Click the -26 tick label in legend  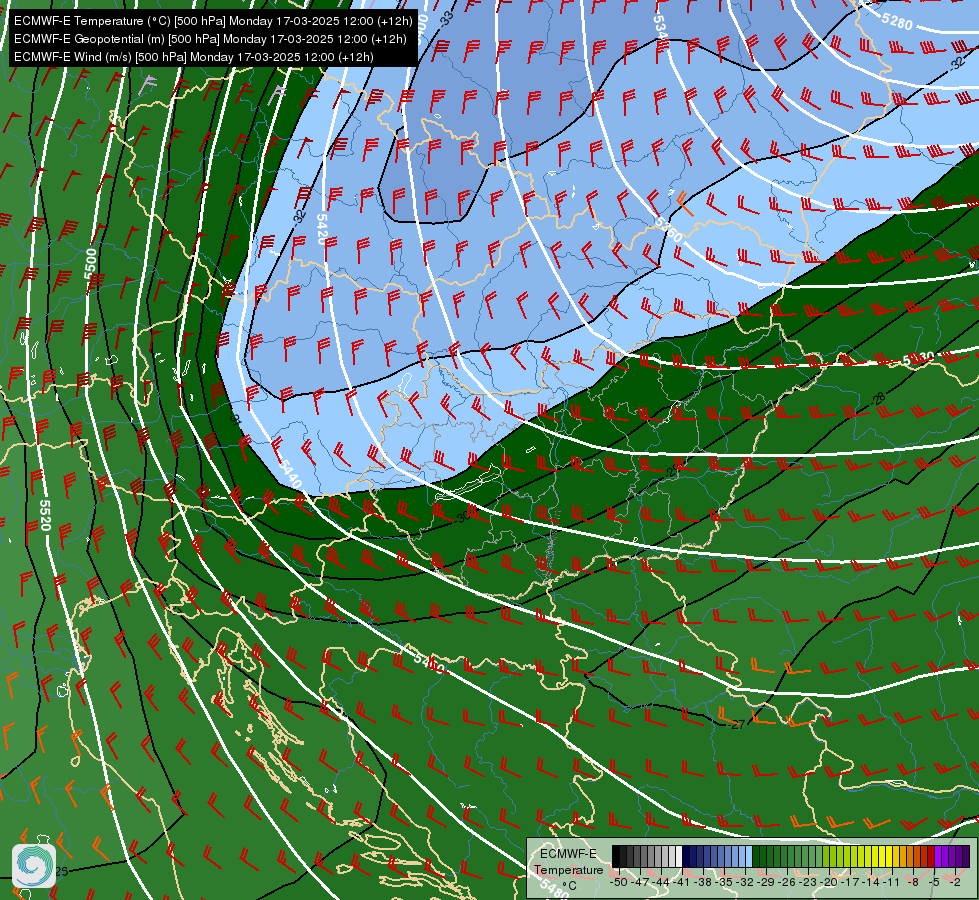point(787,882)
